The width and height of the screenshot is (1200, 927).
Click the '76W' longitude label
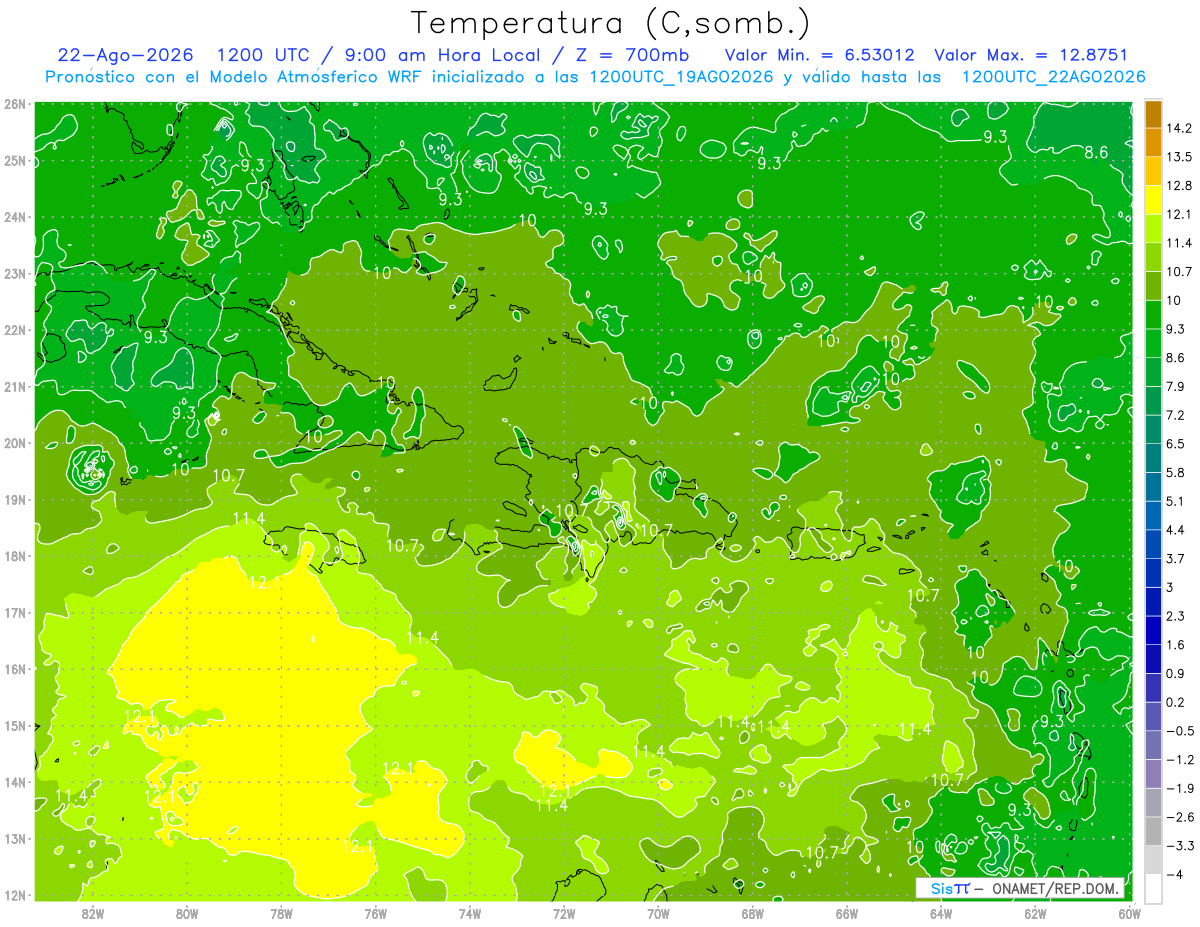(x=375, y=912)
